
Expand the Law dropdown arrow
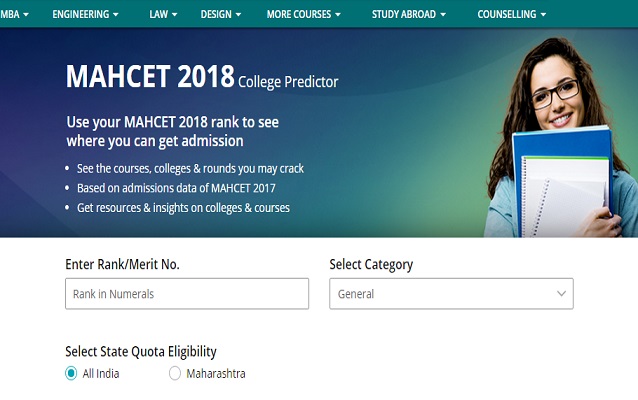[175, 15]
